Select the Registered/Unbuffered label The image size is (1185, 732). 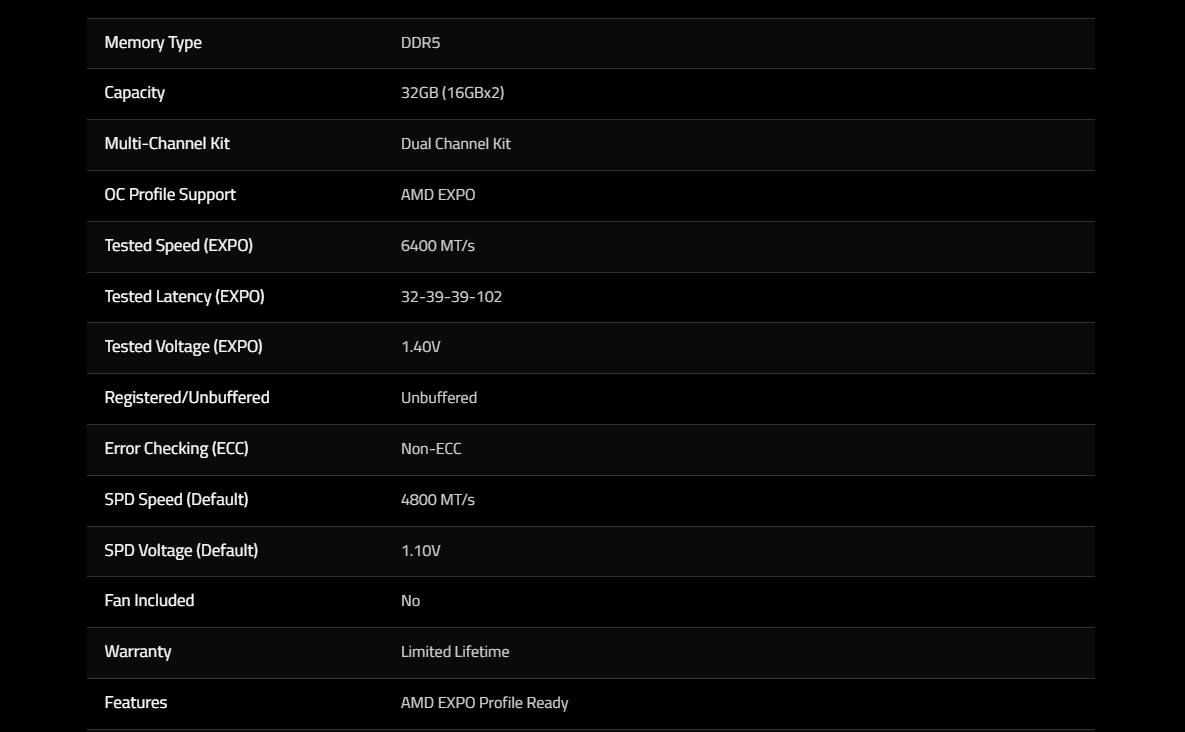(187, 397)
